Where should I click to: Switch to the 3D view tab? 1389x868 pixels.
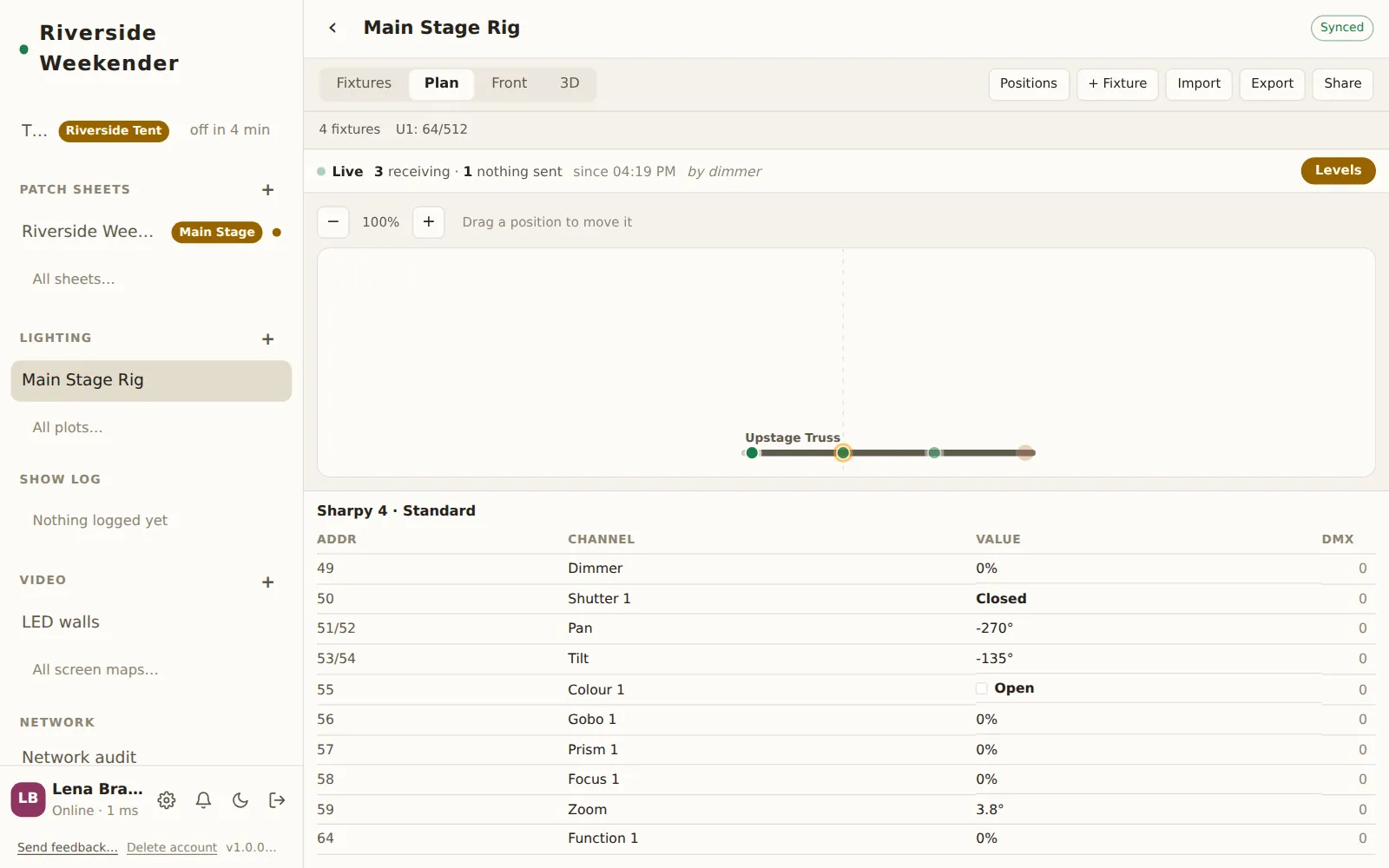tap(569, 83)
